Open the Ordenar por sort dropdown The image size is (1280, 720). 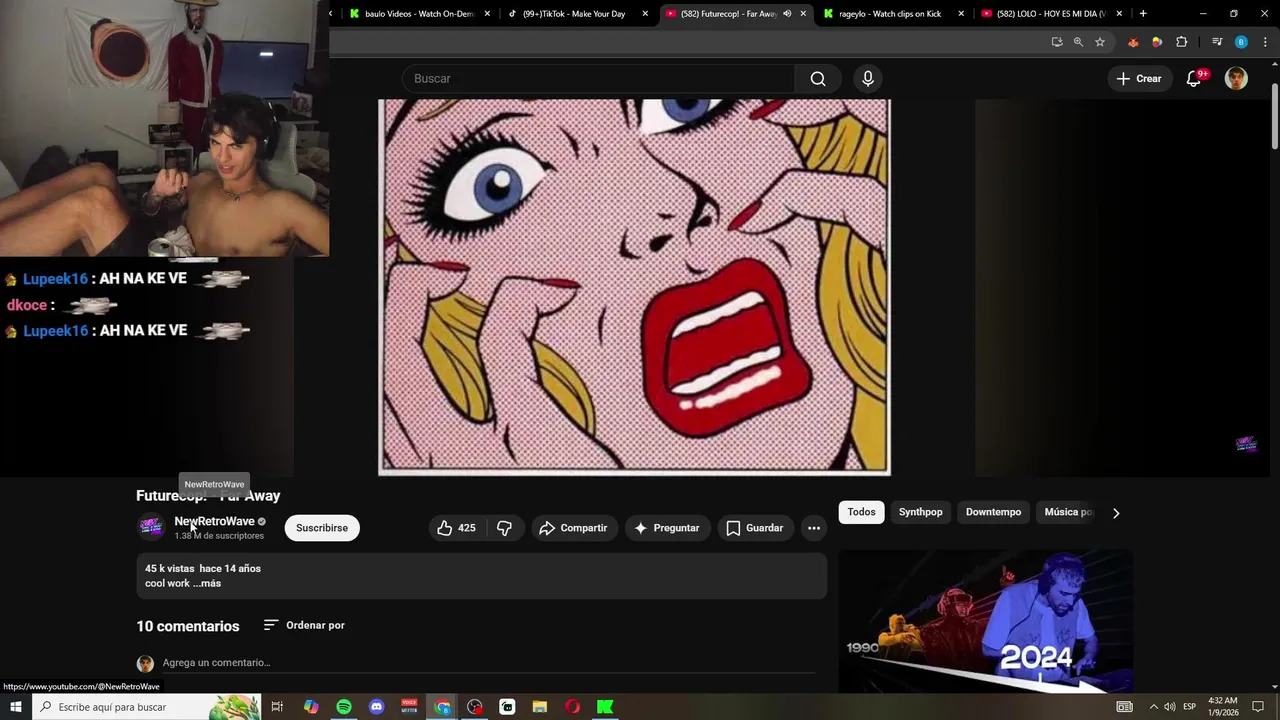pyautogui.click(x=304, y=625)
